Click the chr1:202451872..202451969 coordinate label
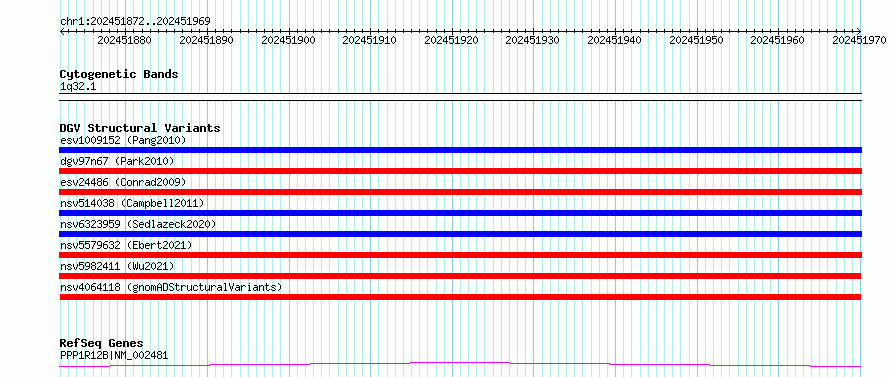Image resolution: width=890 pixels, height=377 pixels. [135, 21]
